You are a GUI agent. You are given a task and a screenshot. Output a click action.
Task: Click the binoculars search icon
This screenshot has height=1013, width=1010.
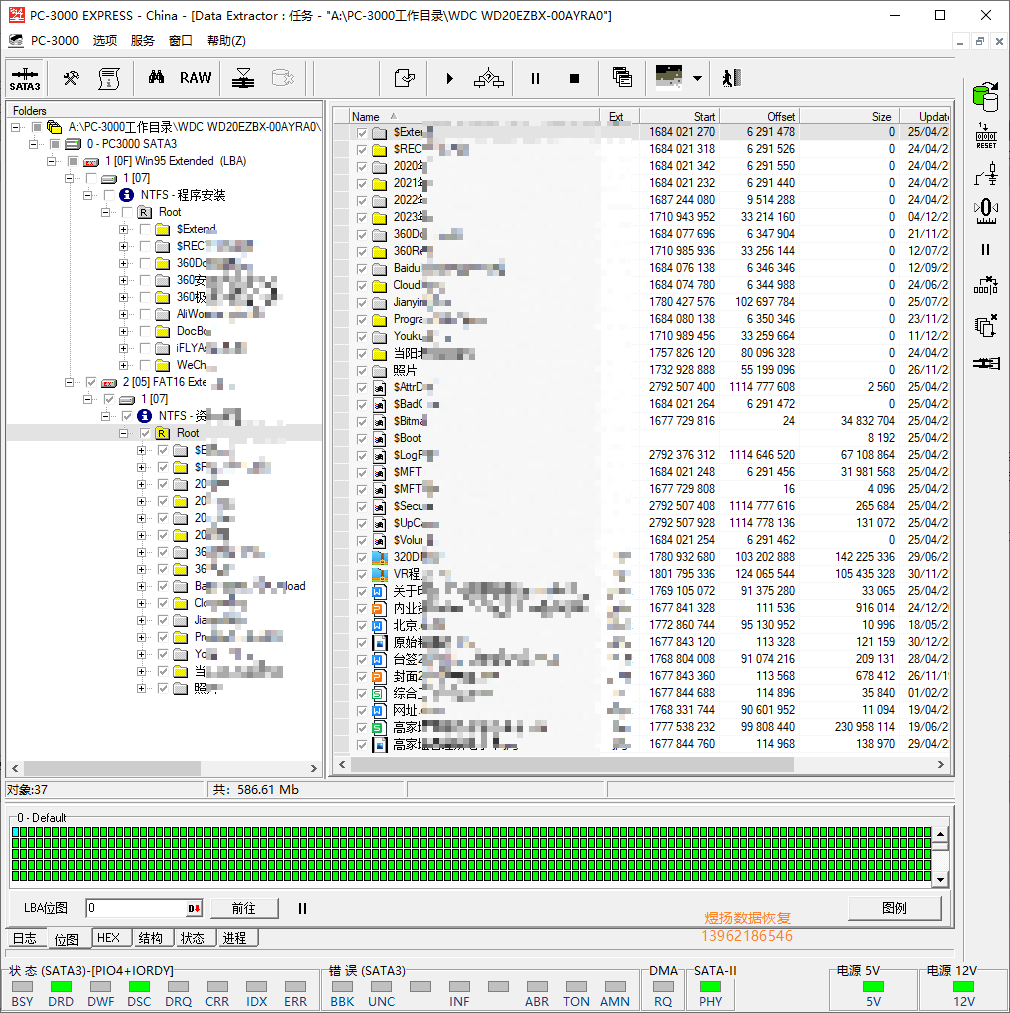[x=156, y=78]
